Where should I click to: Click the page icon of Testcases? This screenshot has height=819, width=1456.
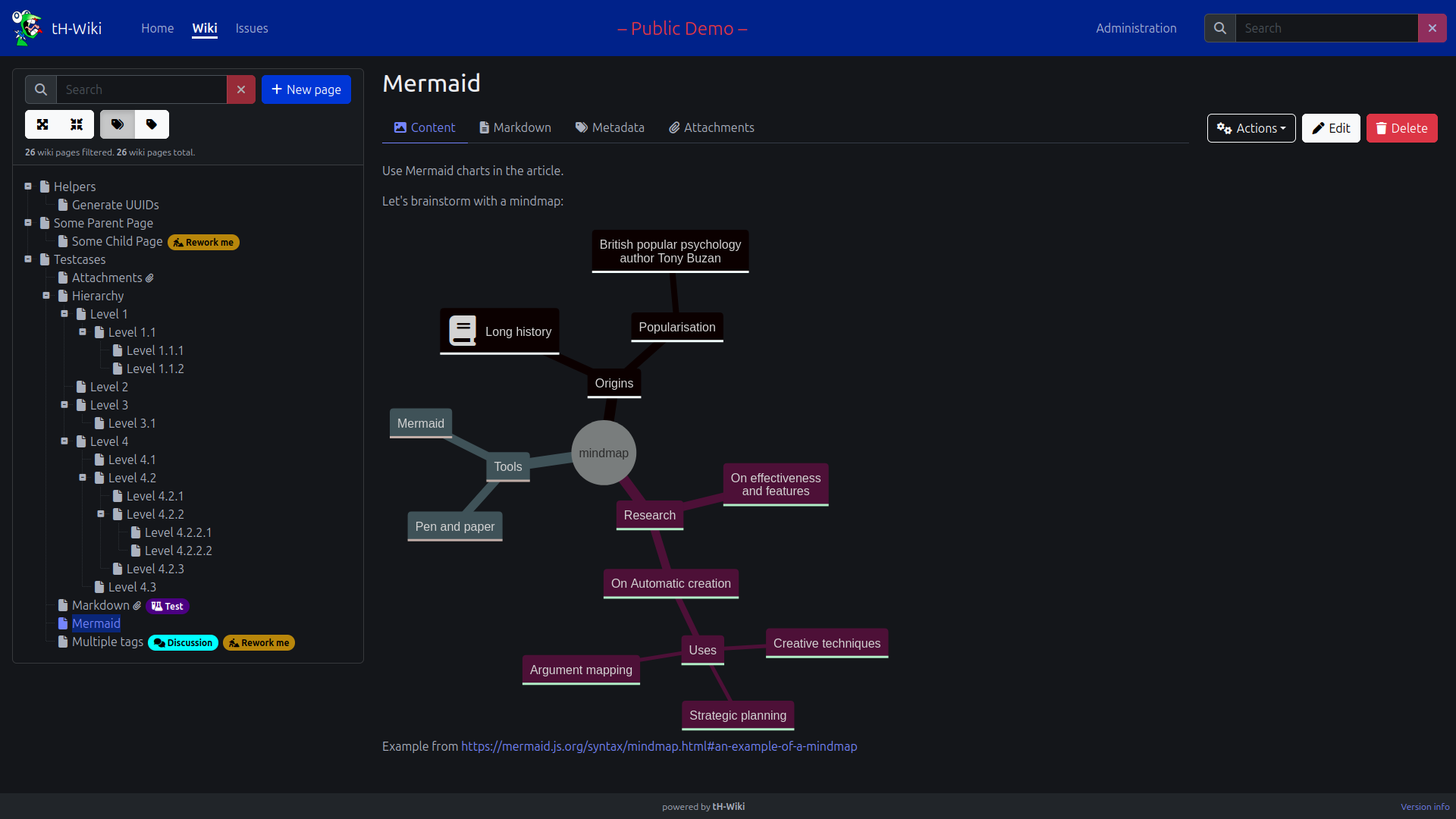(x=45, y=259)
